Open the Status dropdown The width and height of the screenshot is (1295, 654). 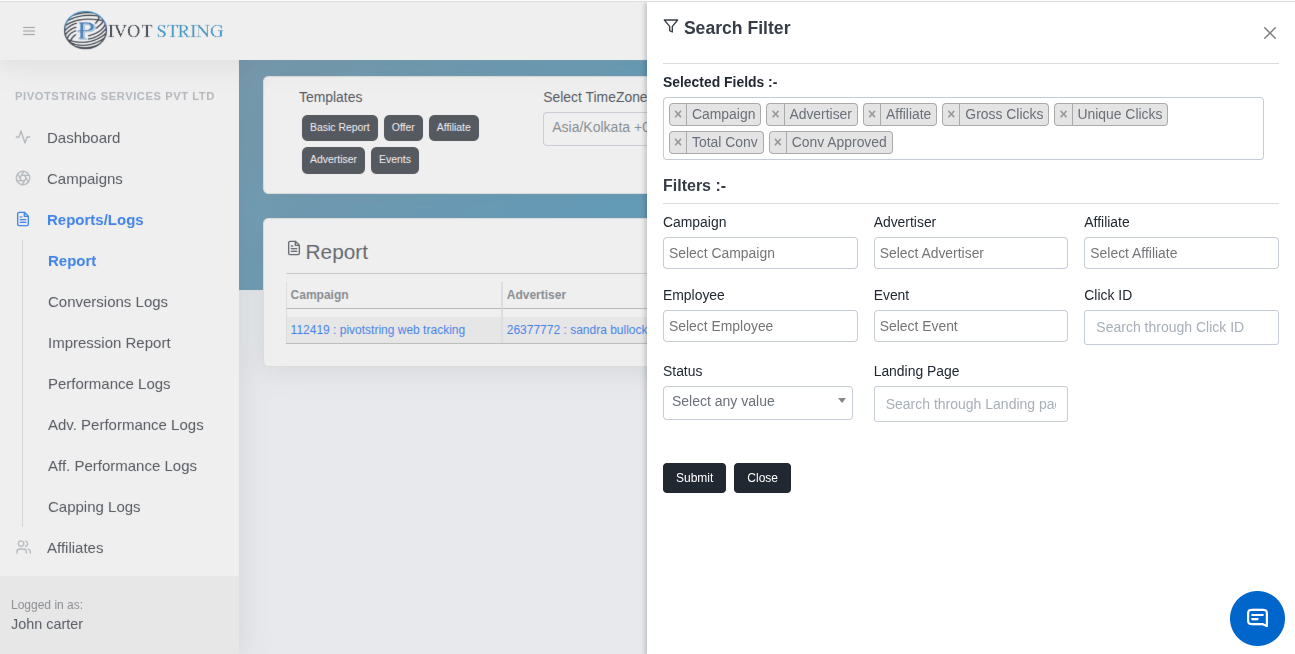[757, 402]
